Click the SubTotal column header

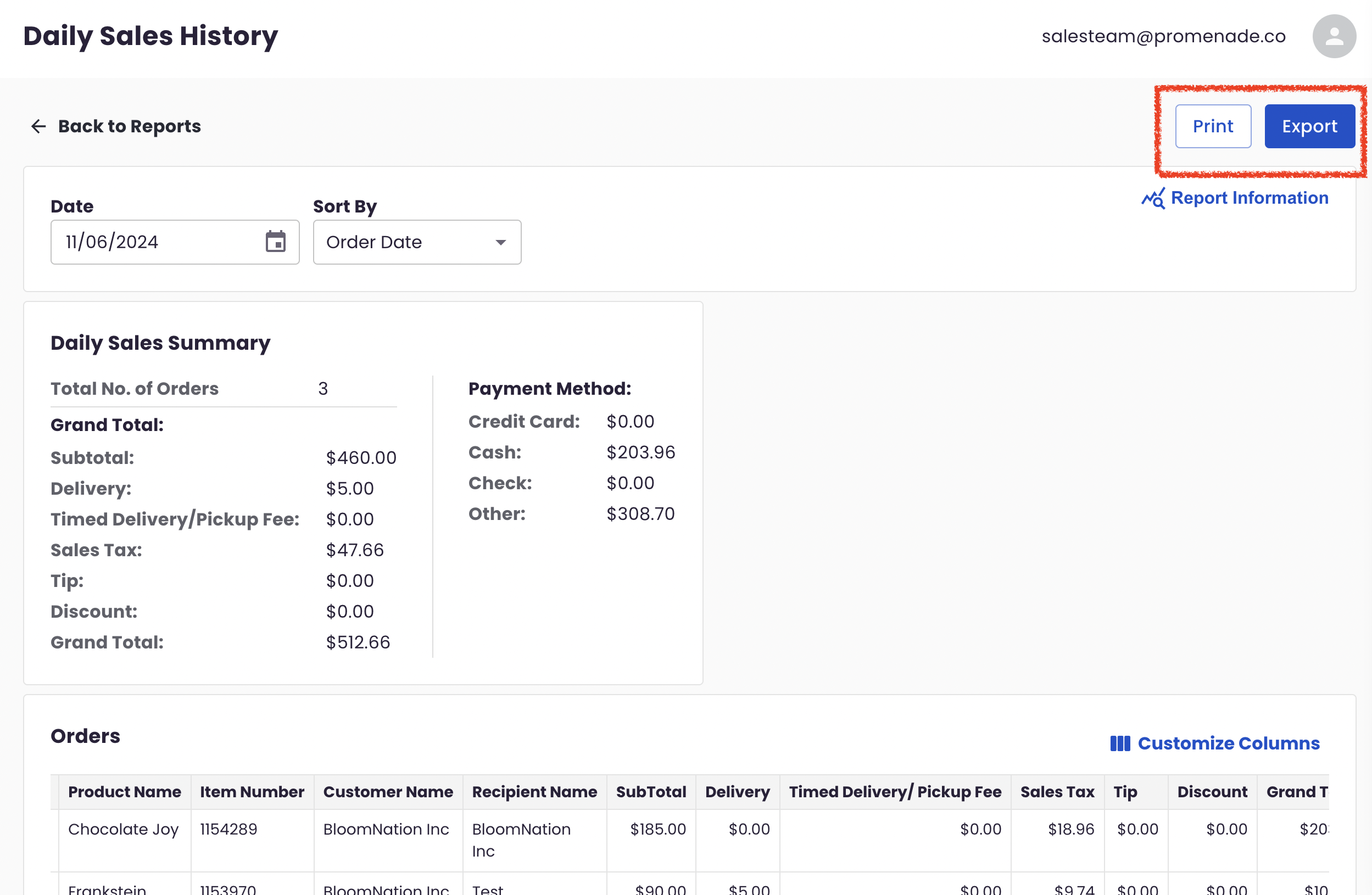651,792
